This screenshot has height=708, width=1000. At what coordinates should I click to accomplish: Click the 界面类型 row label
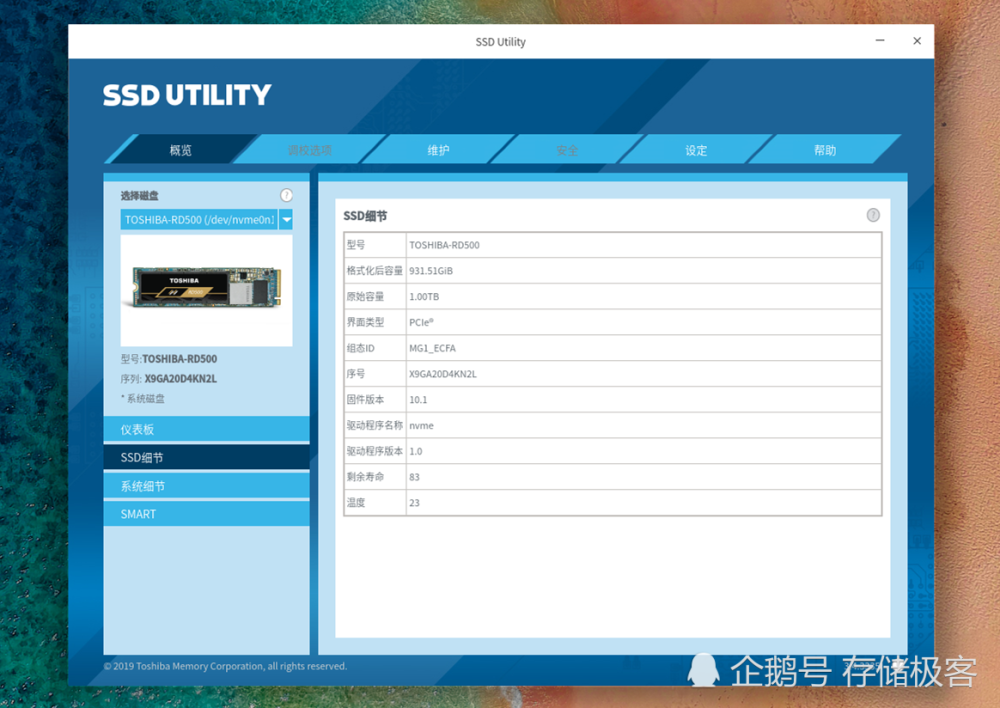point(365,322)
